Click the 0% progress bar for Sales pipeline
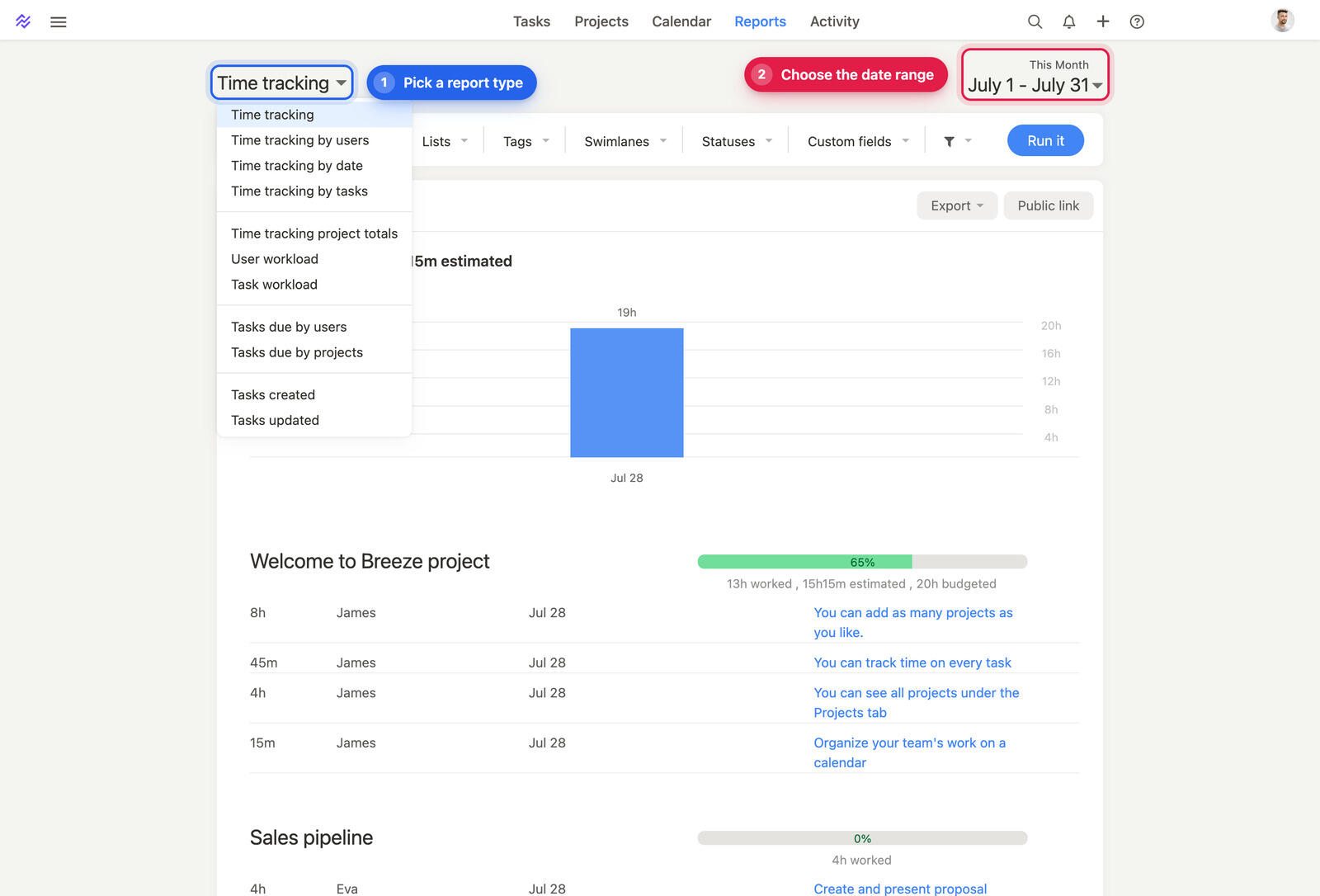Screen dimensions: 1320x896 (862, 838)
